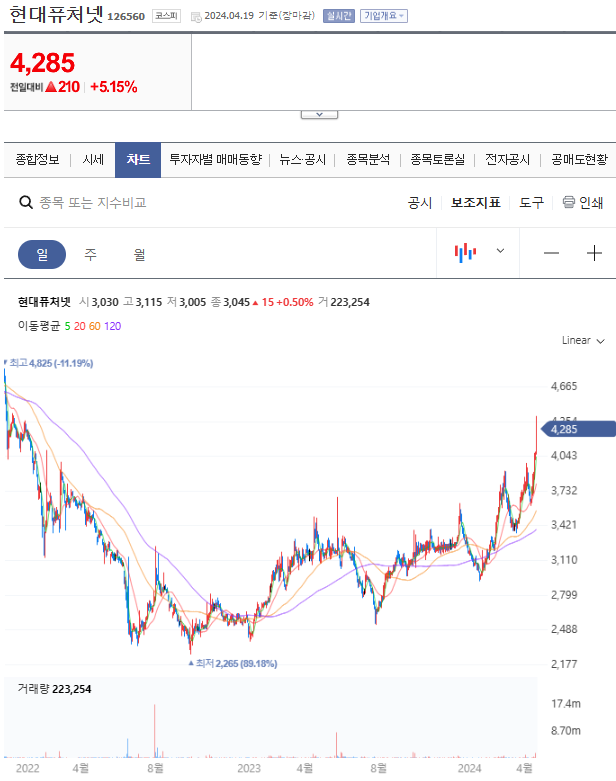Open the 종합정보 tab

(37, 159)
